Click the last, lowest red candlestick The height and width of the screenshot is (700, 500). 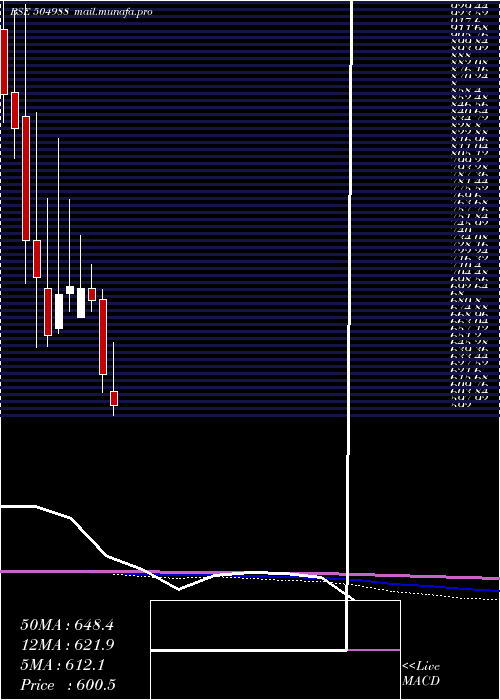114,398
